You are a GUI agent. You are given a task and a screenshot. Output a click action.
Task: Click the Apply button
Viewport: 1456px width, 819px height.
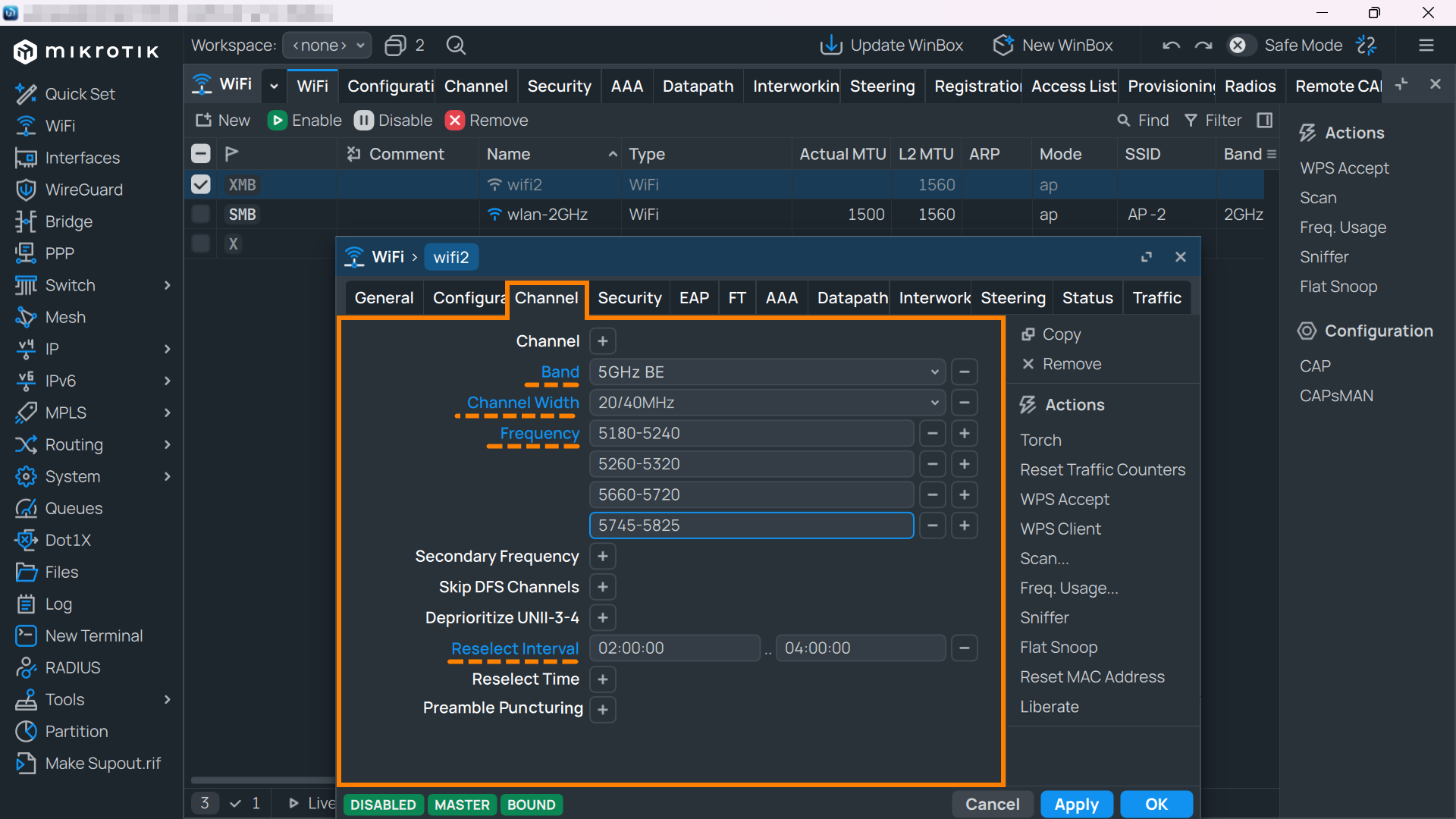tap(1076, 804)
